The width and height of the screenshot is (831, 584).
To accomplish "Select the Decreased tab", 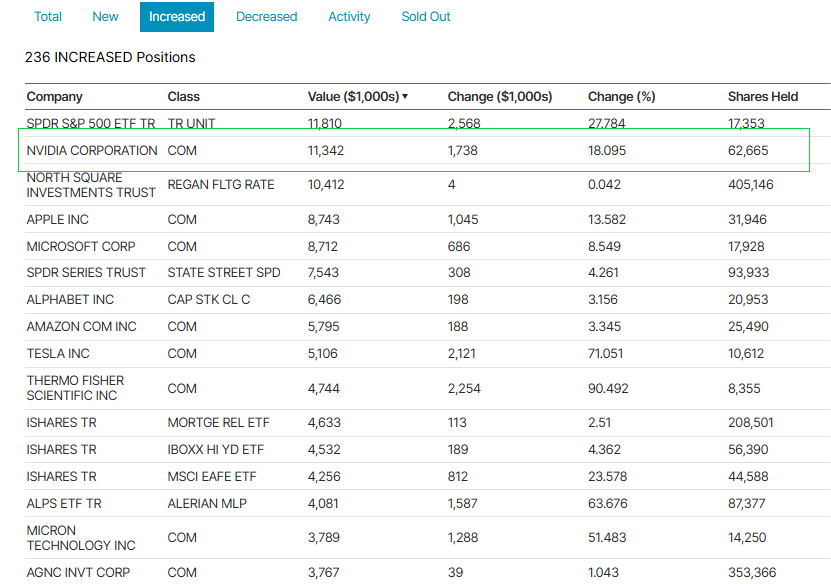I will (x=266, y=17).
